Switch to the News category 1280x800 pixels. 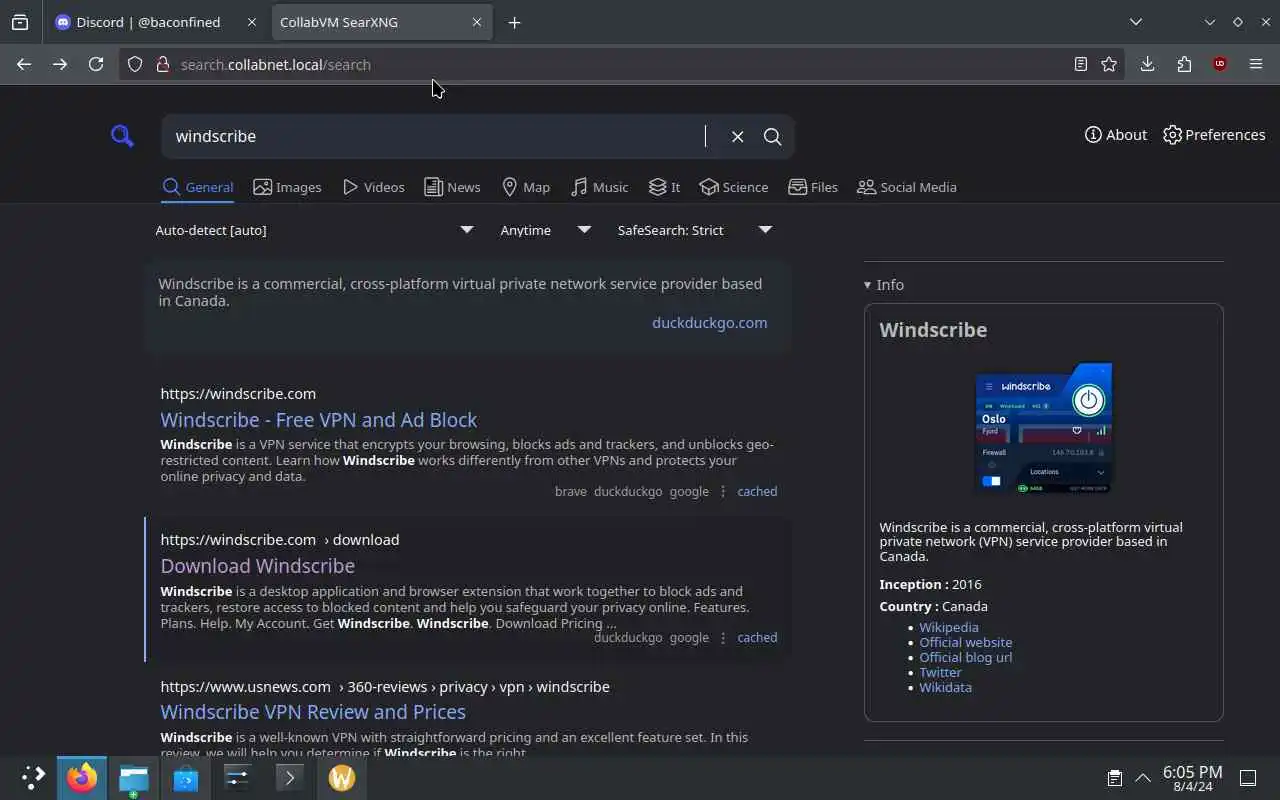[452, 187]
